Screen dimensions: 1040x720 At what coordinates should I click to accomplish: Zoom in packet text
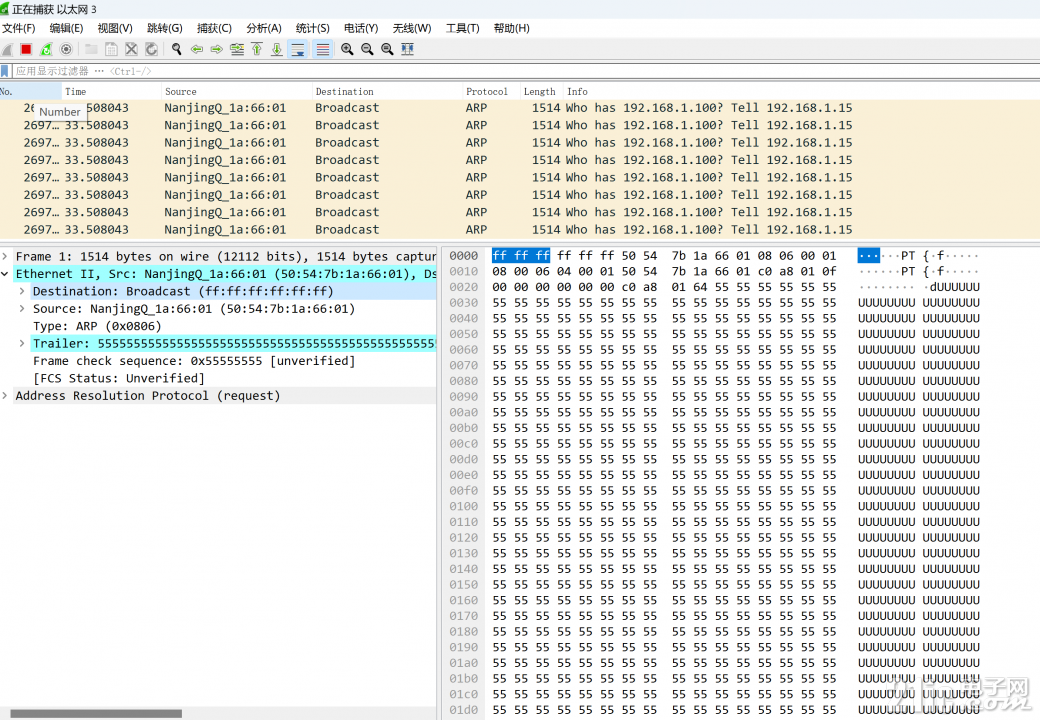tap(347, 49)
